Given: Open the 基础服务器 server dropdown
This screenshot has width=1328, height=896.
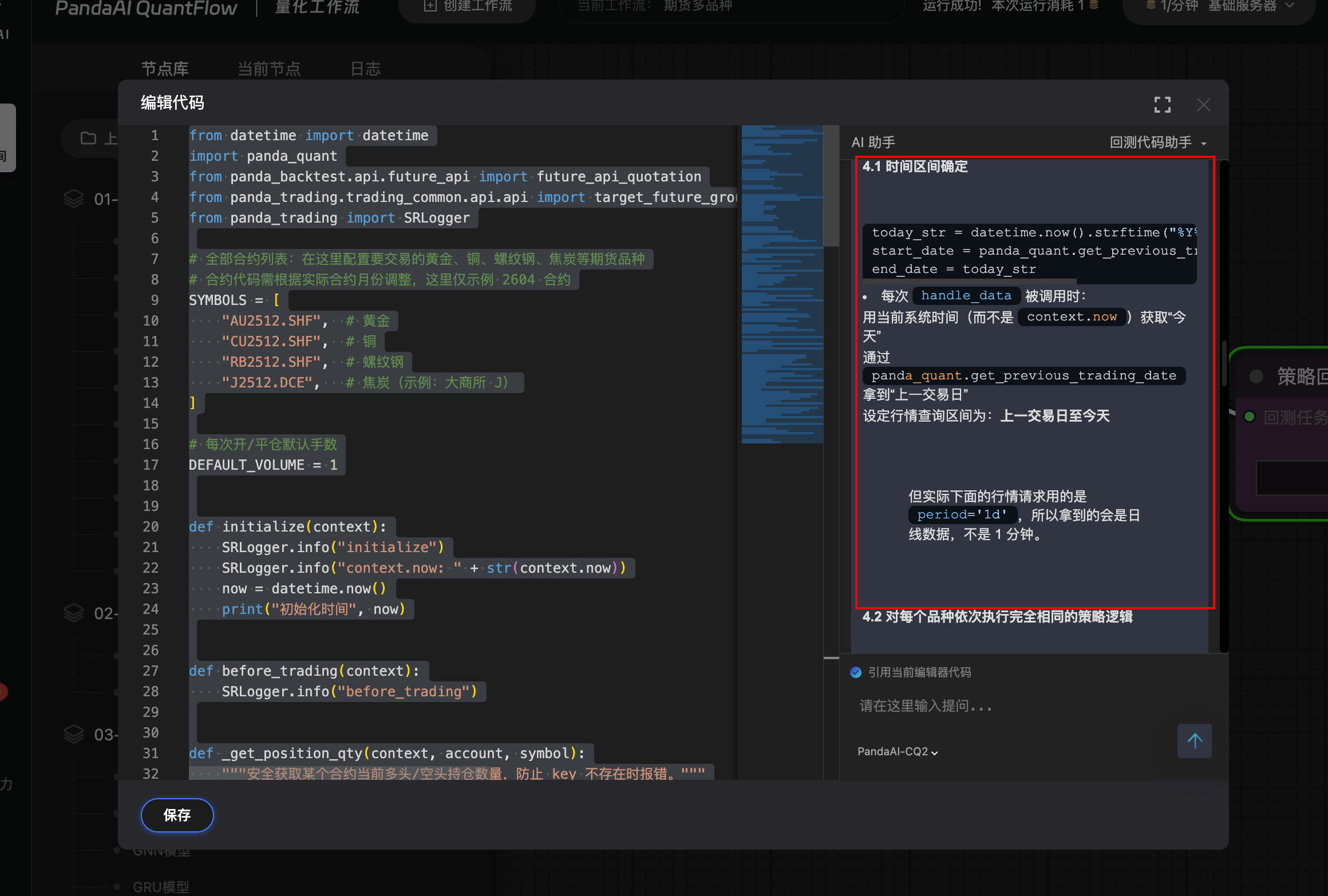Looking at the screenshot, I should [x=1220, y=6].
